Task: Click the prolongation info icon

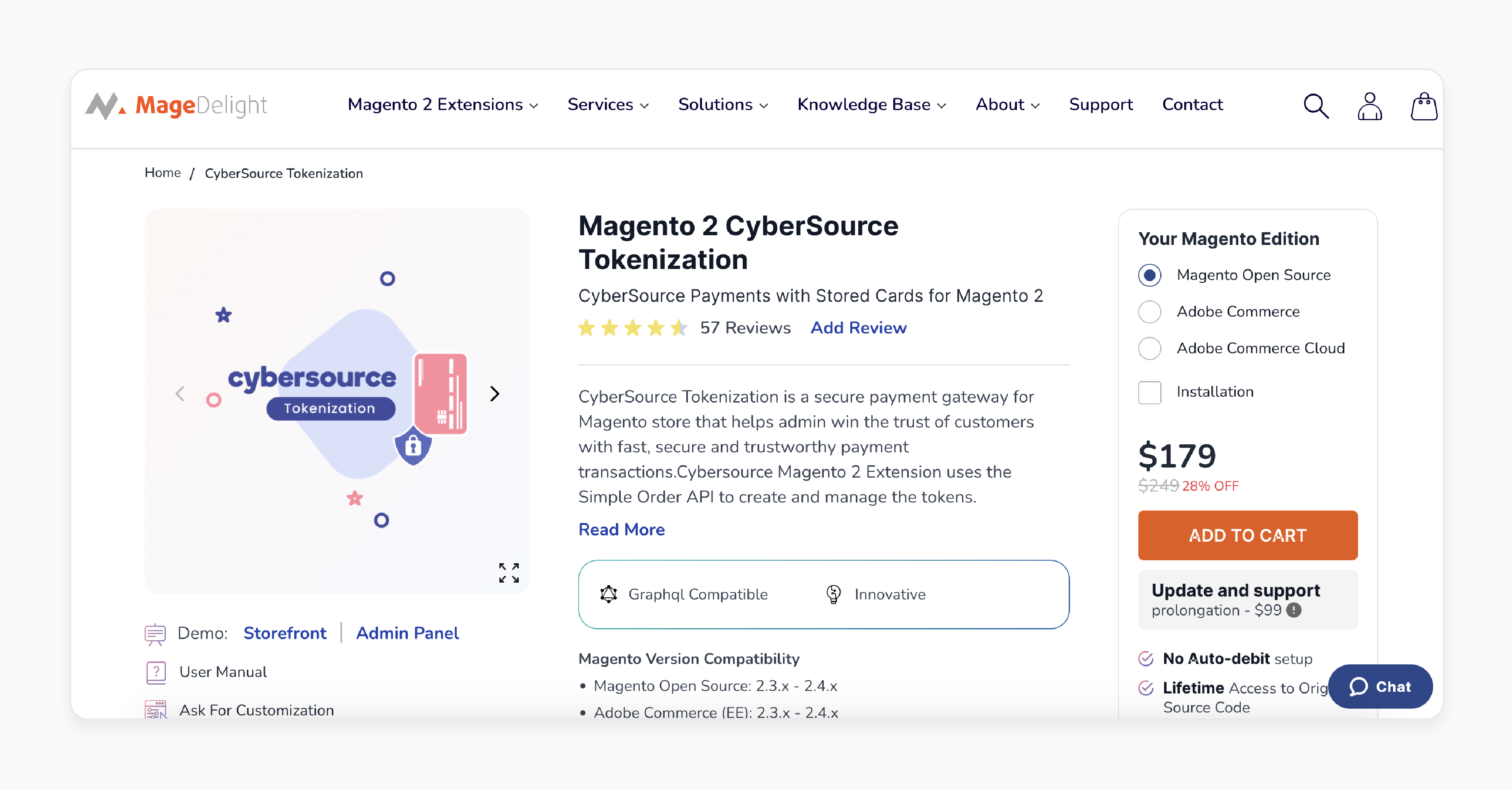Action: tap(1294, 610)
